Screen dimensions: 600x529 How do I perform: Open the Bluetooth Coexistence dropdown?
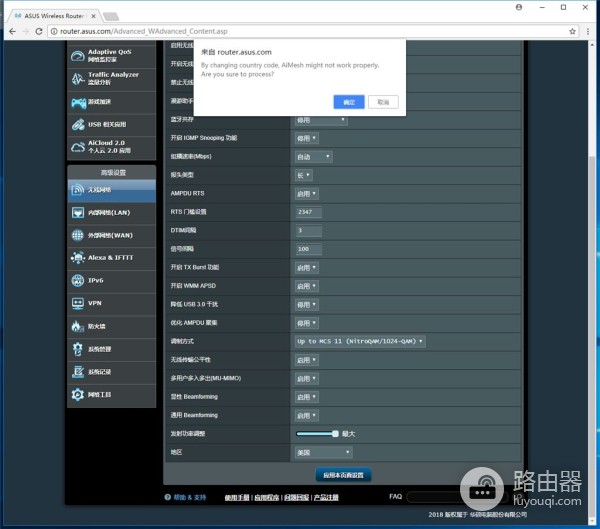(321, 120)
